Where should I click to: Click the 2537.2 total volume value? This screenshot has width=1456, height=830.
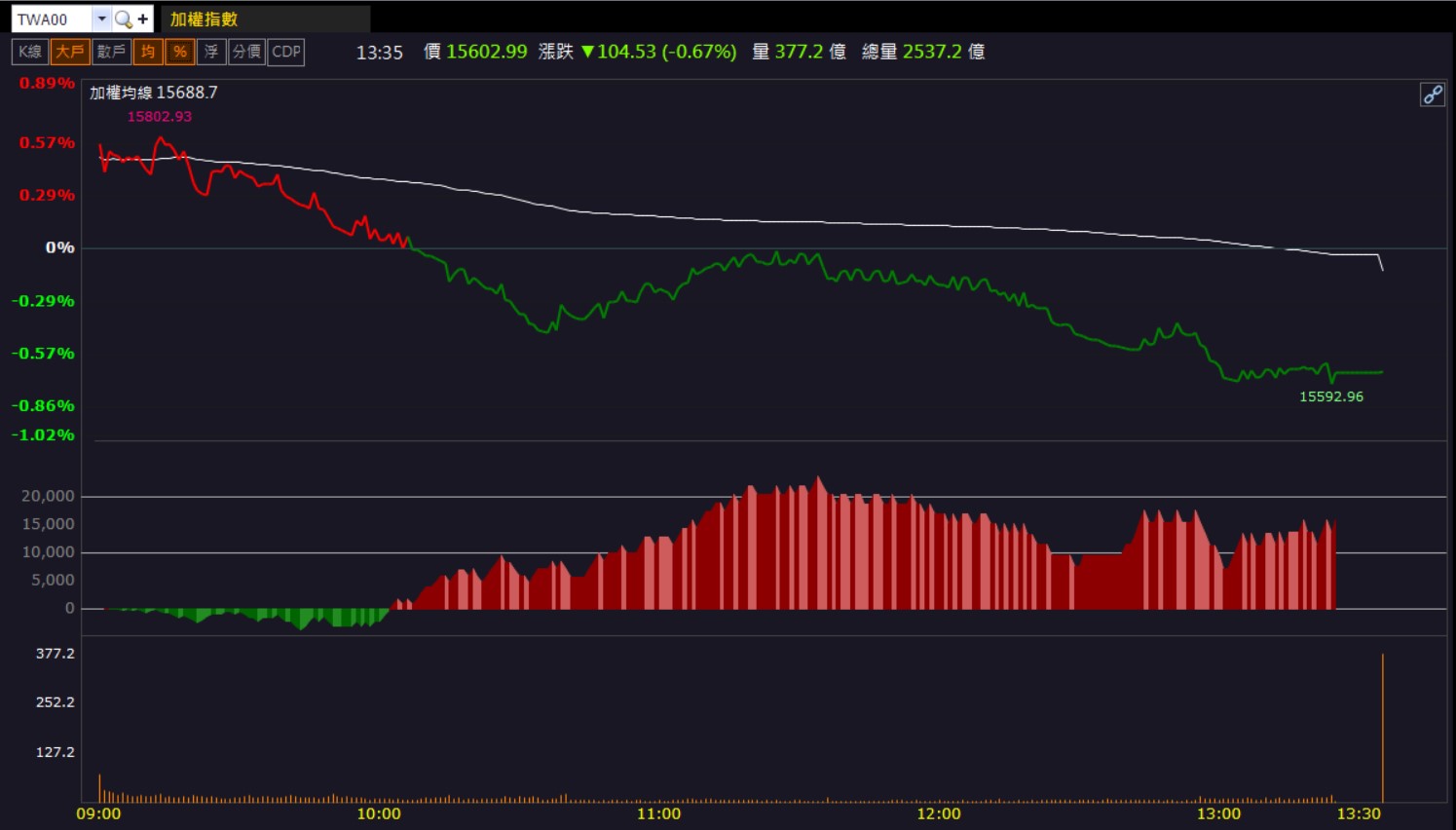click(932, 52)
